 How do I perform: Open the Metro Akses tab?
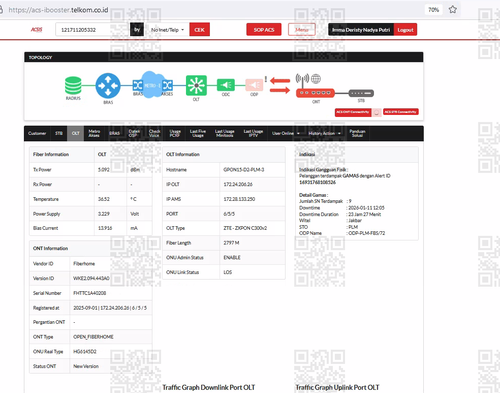pos(94,133)
